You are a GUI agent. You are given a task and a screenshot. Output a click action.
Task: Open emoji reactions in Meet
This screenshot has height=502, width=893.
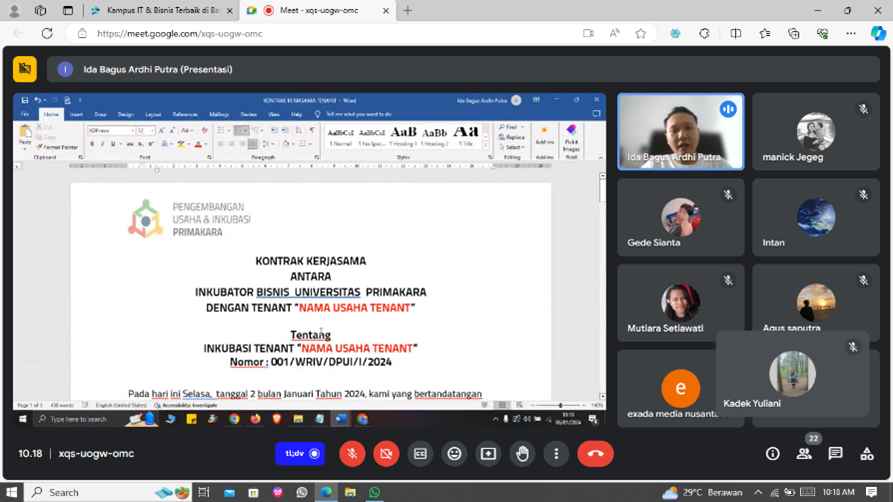click(454, 454)
